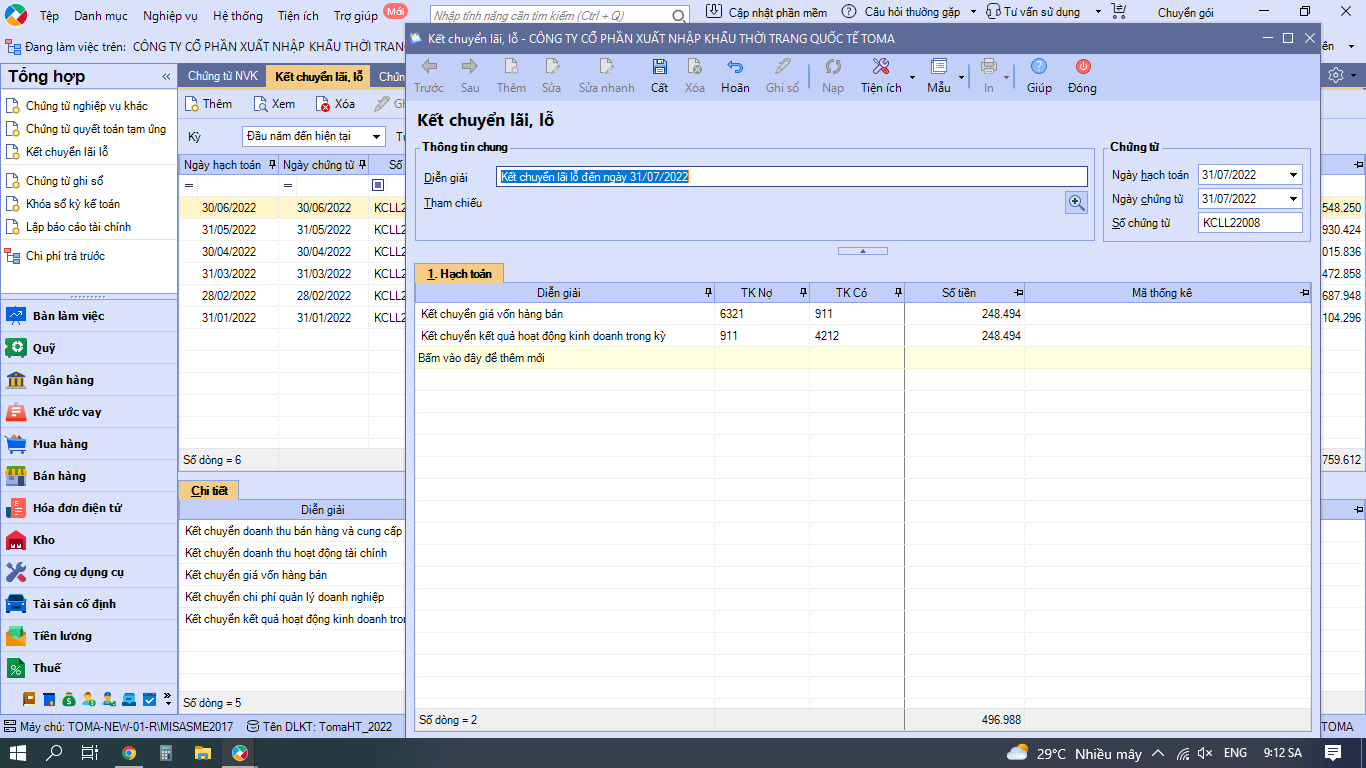Click the Sửa edit icon

point(552,67)
